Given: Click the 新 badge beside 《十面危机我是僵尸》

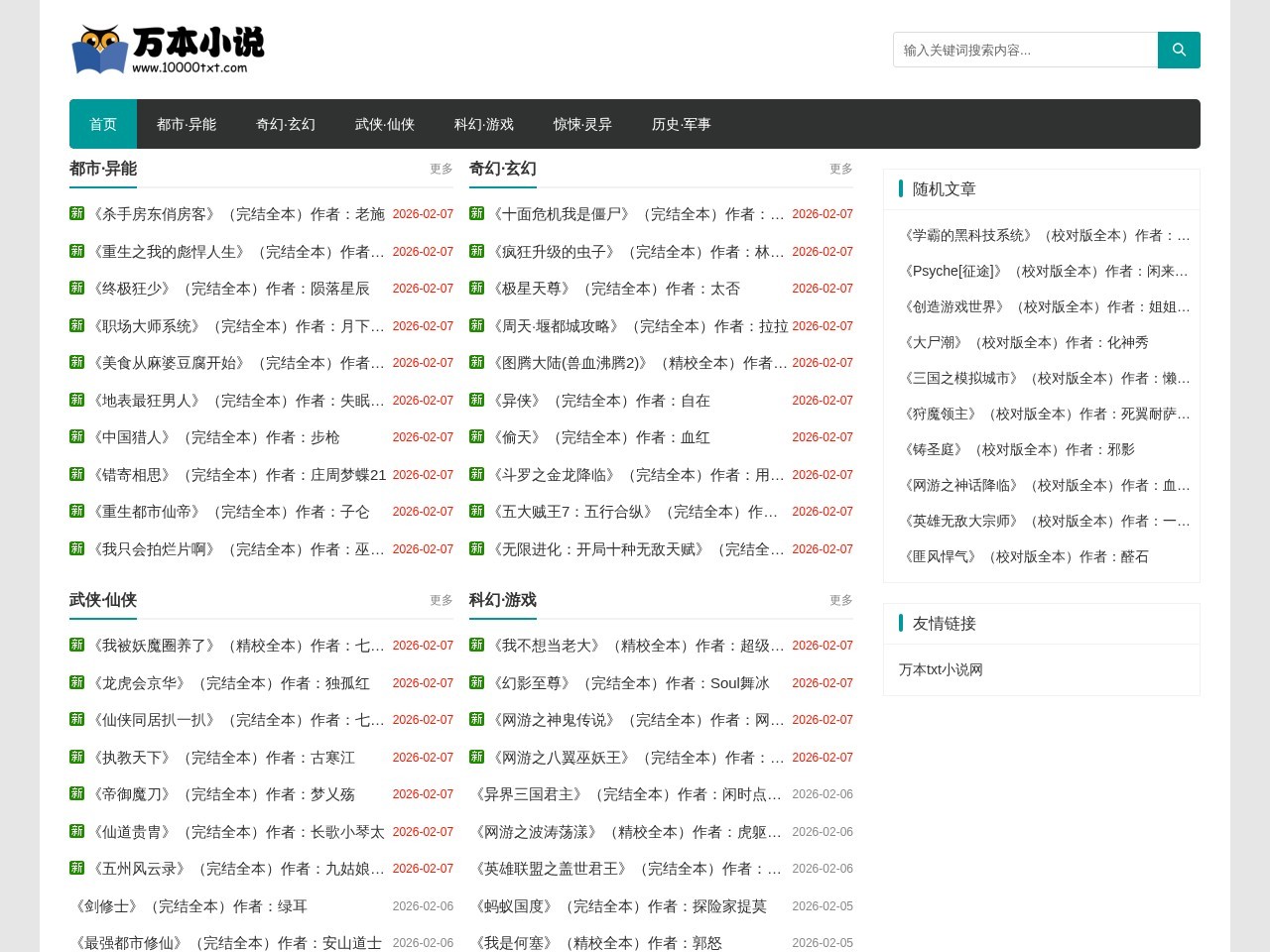Looking at the screenshot, I should [476, 213].
